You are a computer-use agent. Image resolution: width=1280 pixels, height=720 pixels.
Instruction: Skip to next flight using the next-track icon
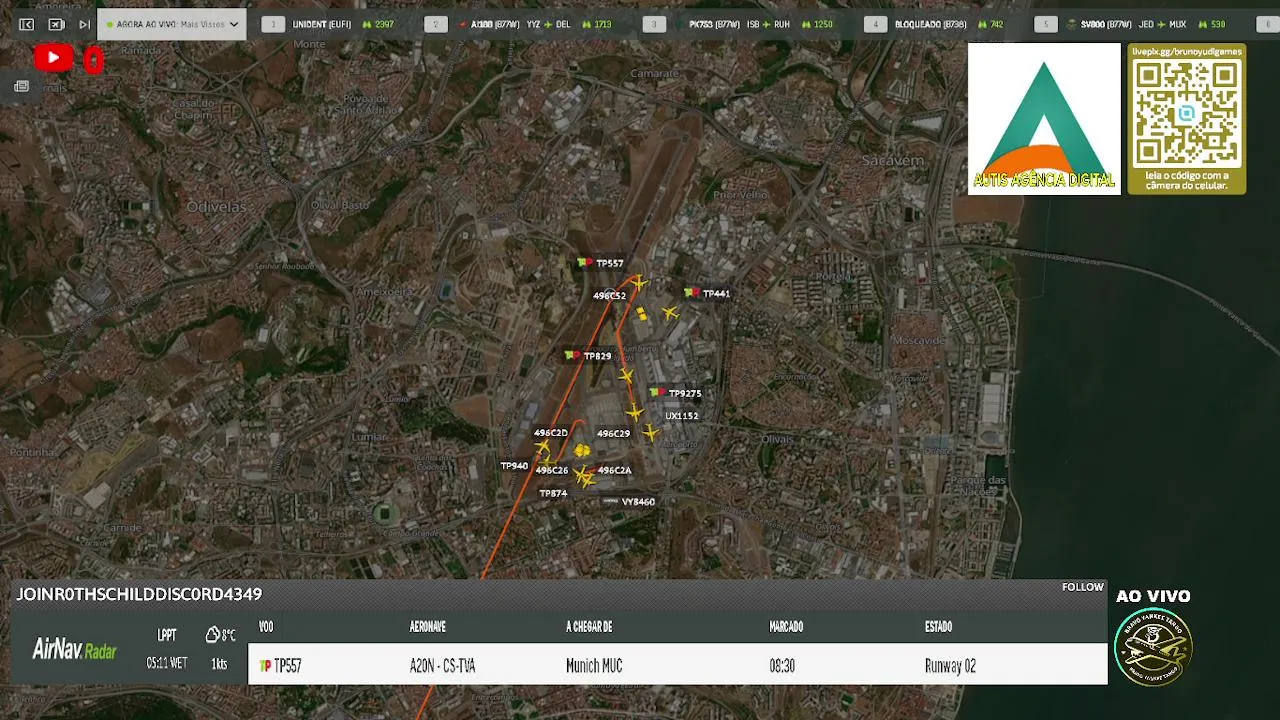coord(85,24)
